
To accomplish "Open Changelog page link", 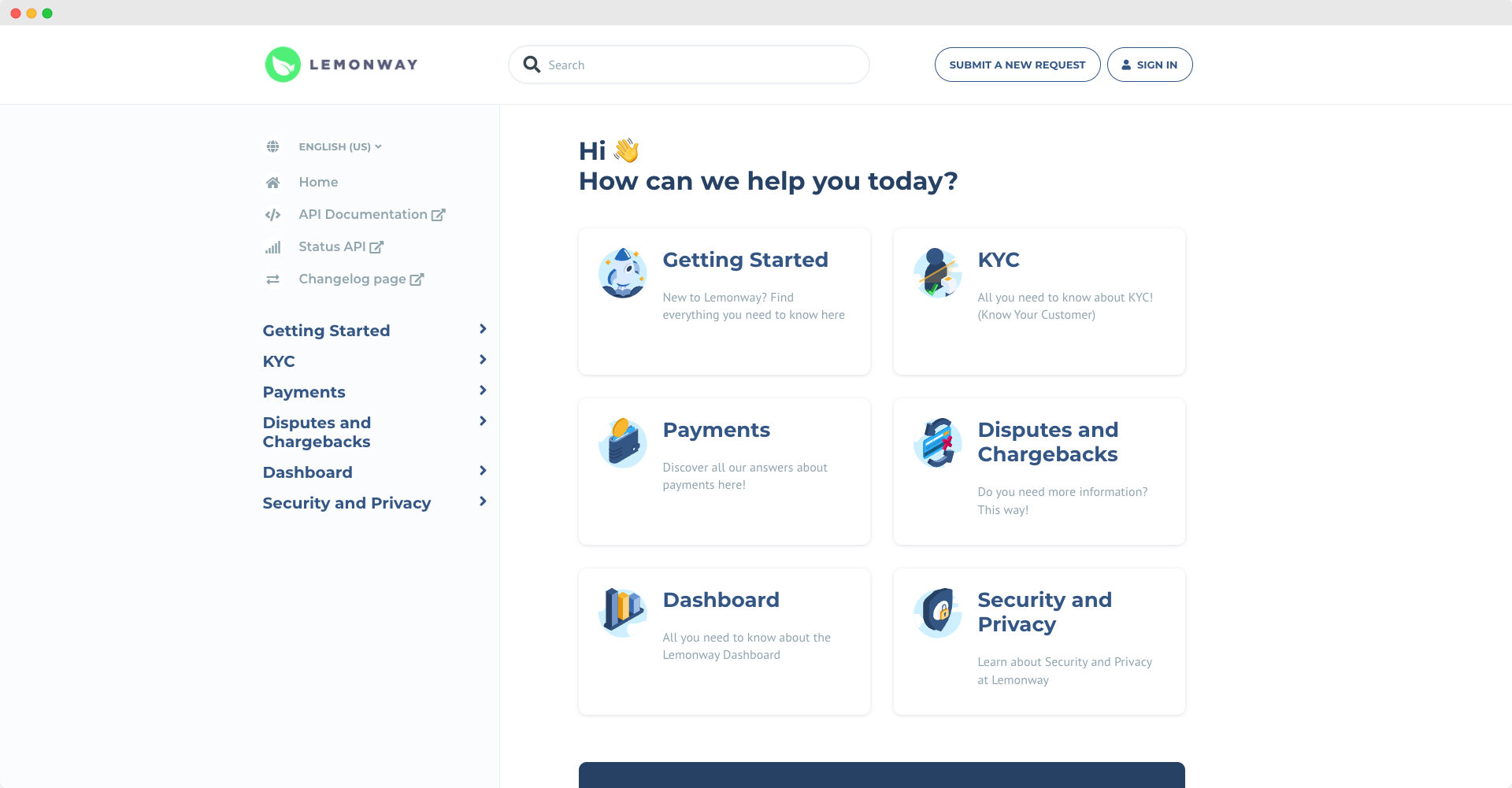I will pos(352,279).
